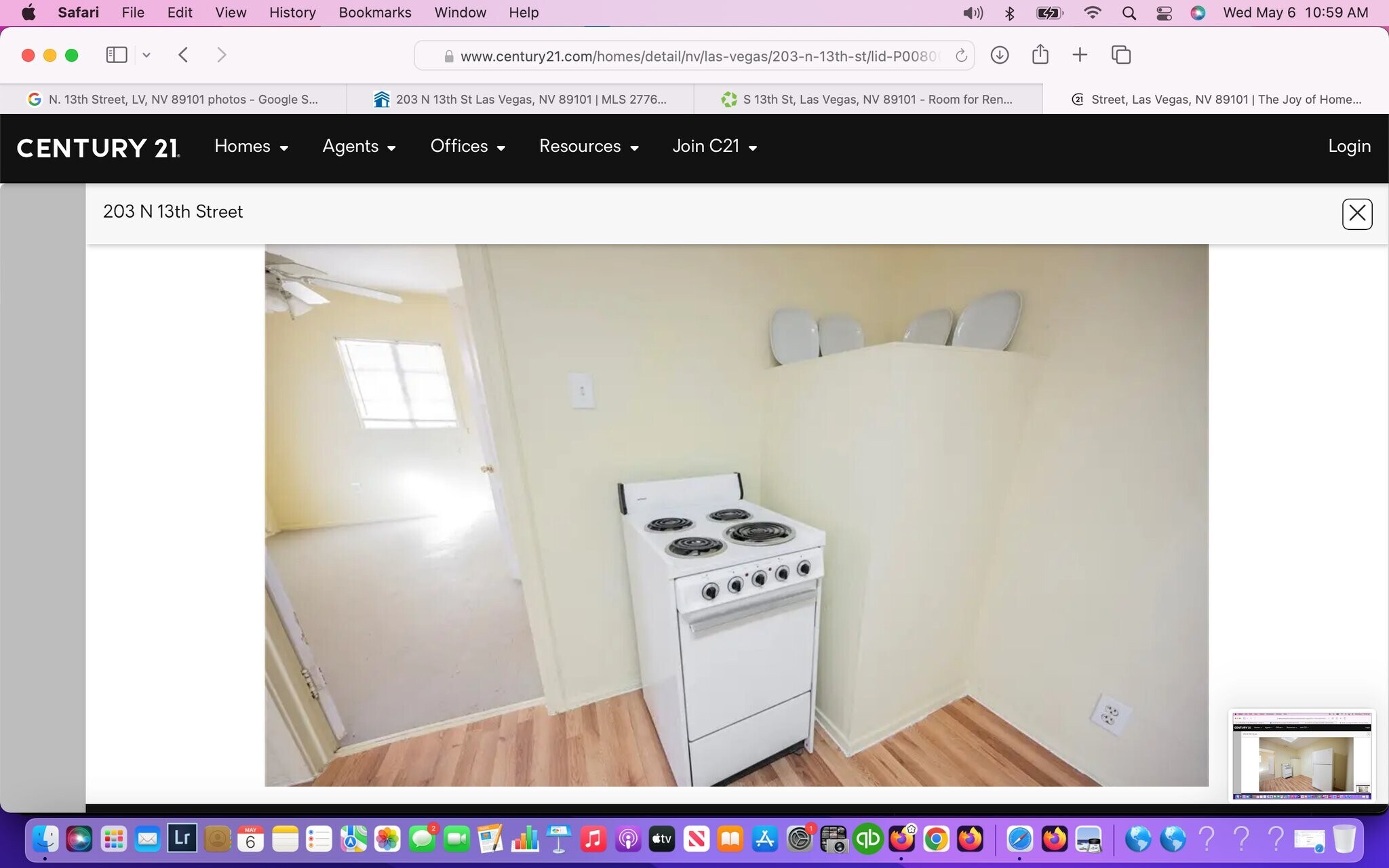Open the Safari app menu
The height and width of the screenshot is (868, 1389).
pos(78,12)
